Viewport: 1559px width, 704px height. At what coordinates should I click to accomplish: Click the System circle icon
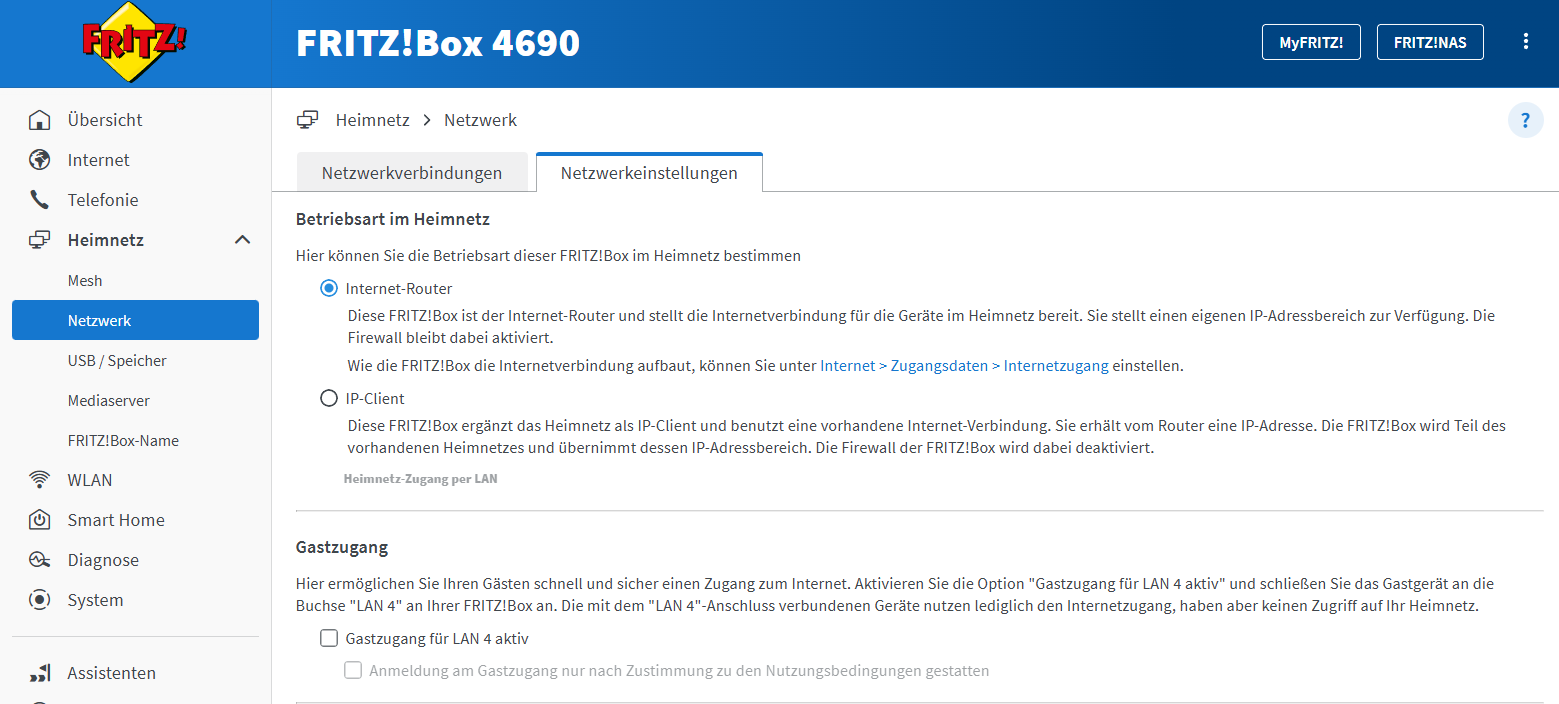(x=40, y=600)
